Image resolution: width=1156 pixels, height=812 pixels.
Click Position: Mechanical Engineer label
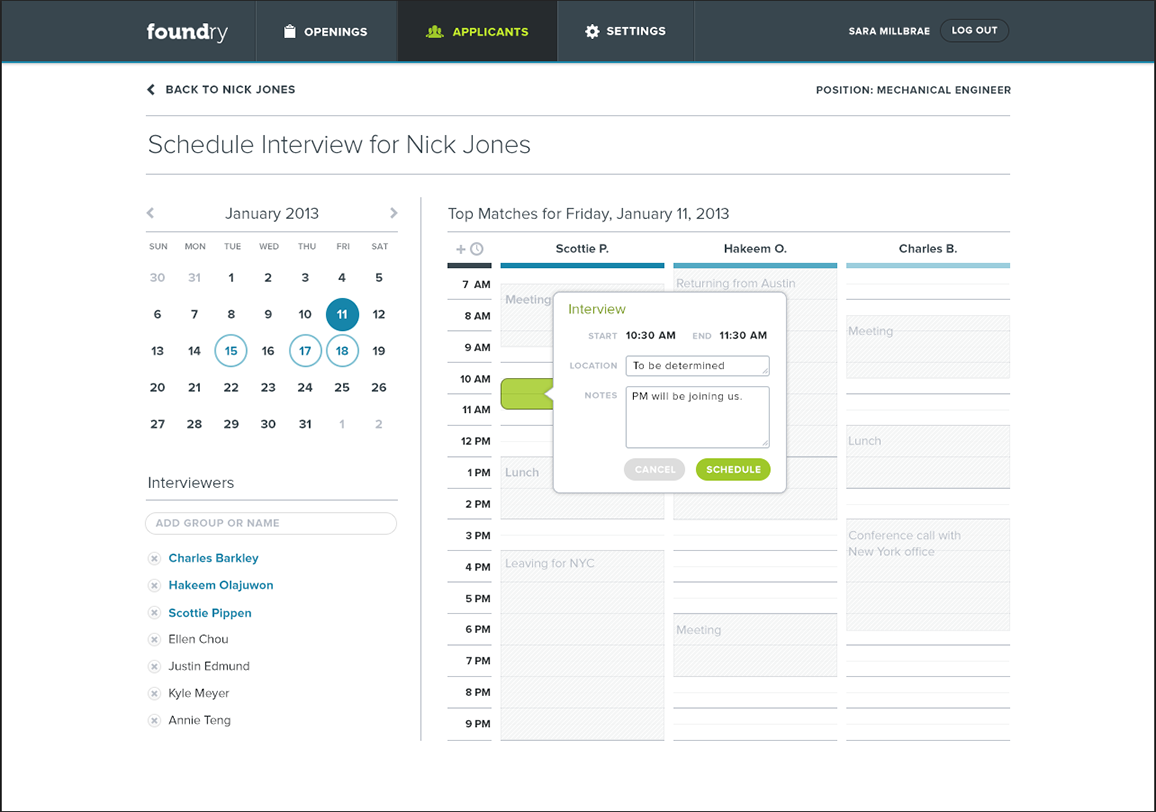pyautogui.click(x=913, y=90)
